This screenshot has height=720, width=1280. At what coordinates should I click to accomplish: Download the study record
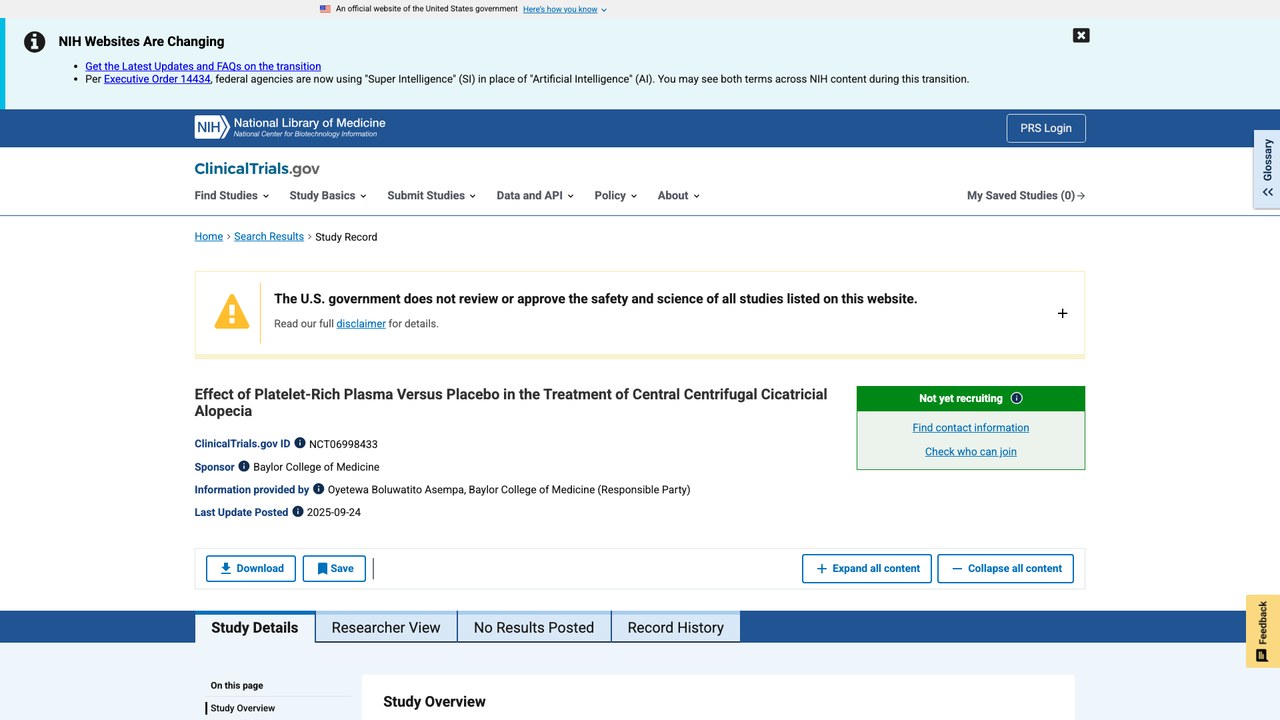click(x=251, y=568)
